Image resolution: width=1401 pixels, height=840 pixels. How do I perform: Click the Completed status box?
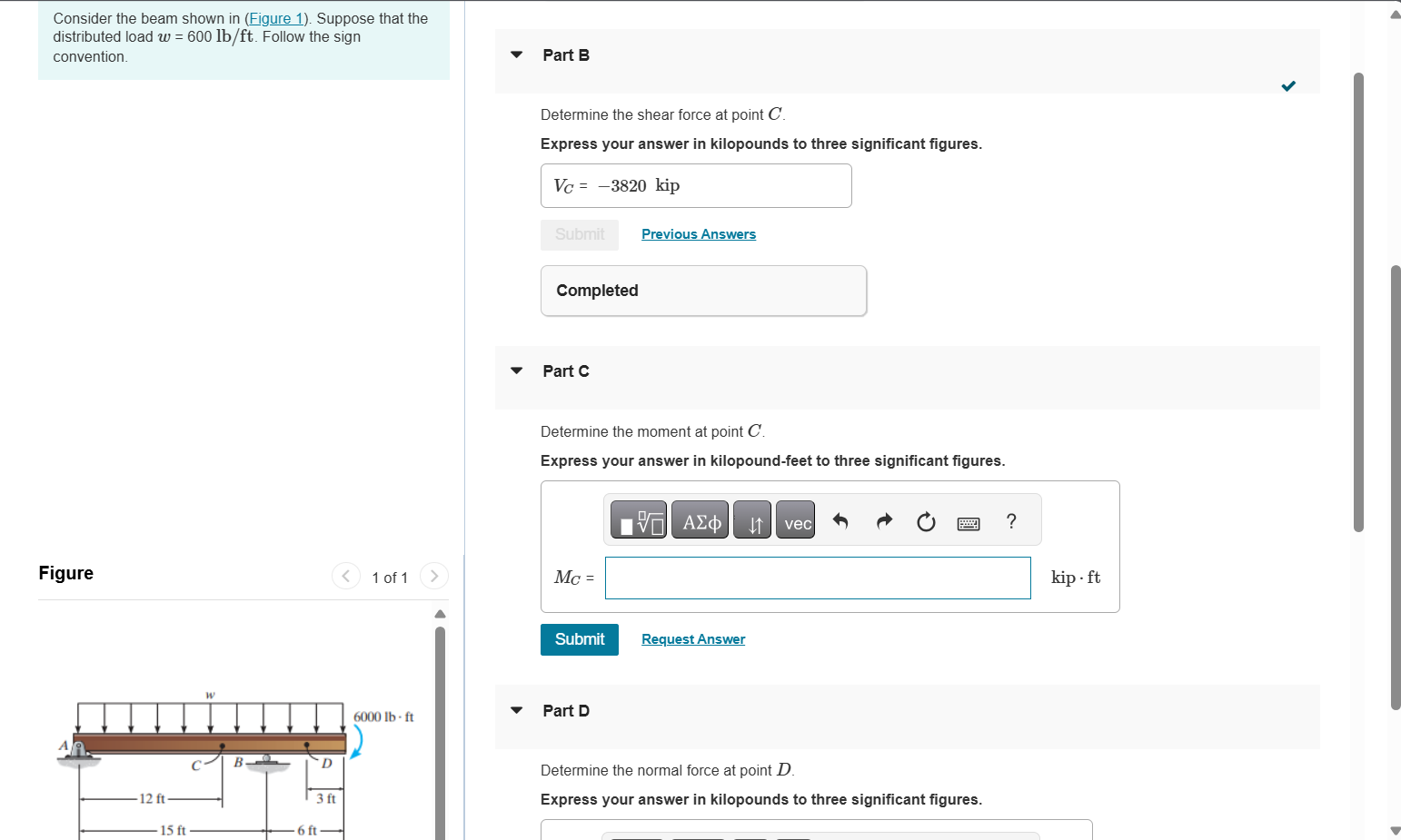pos(703,291)
